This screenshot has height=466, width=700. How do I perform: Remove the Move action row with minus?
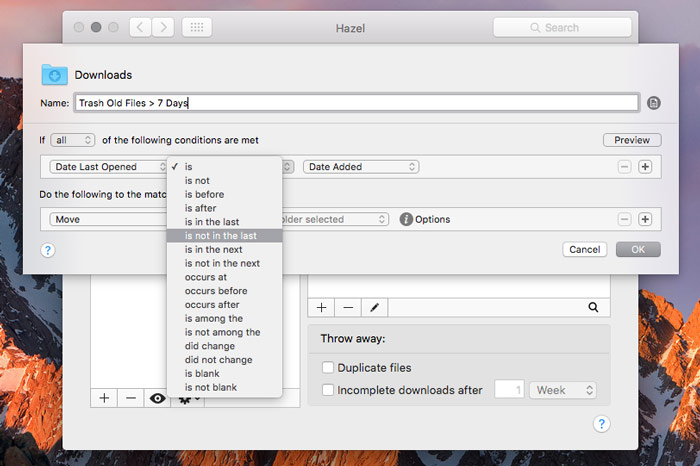coord(625,219)
